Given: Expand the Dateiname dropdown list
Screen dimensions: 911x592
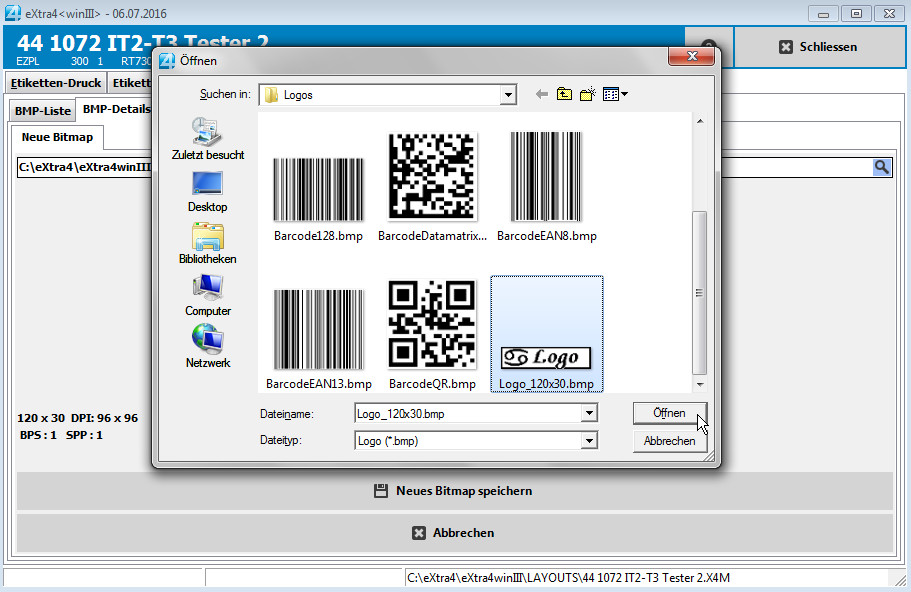Looking at the screenshot, I should (x=589, y=413).
